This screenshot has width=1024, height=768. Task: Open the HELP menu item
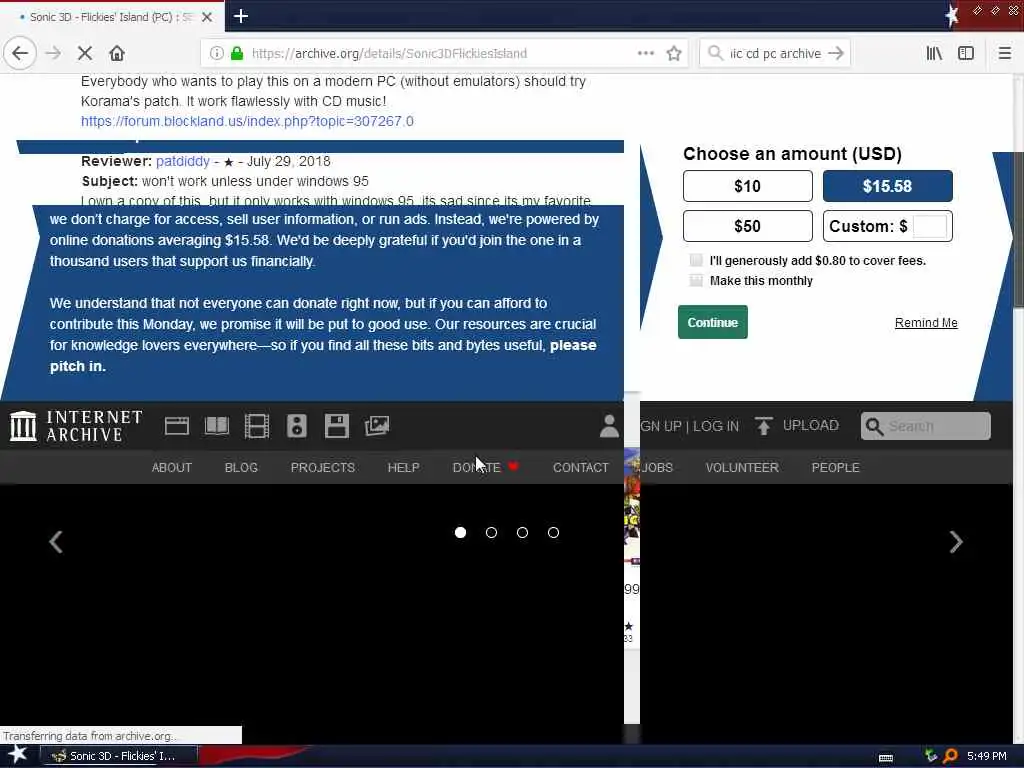coord(404,468)
